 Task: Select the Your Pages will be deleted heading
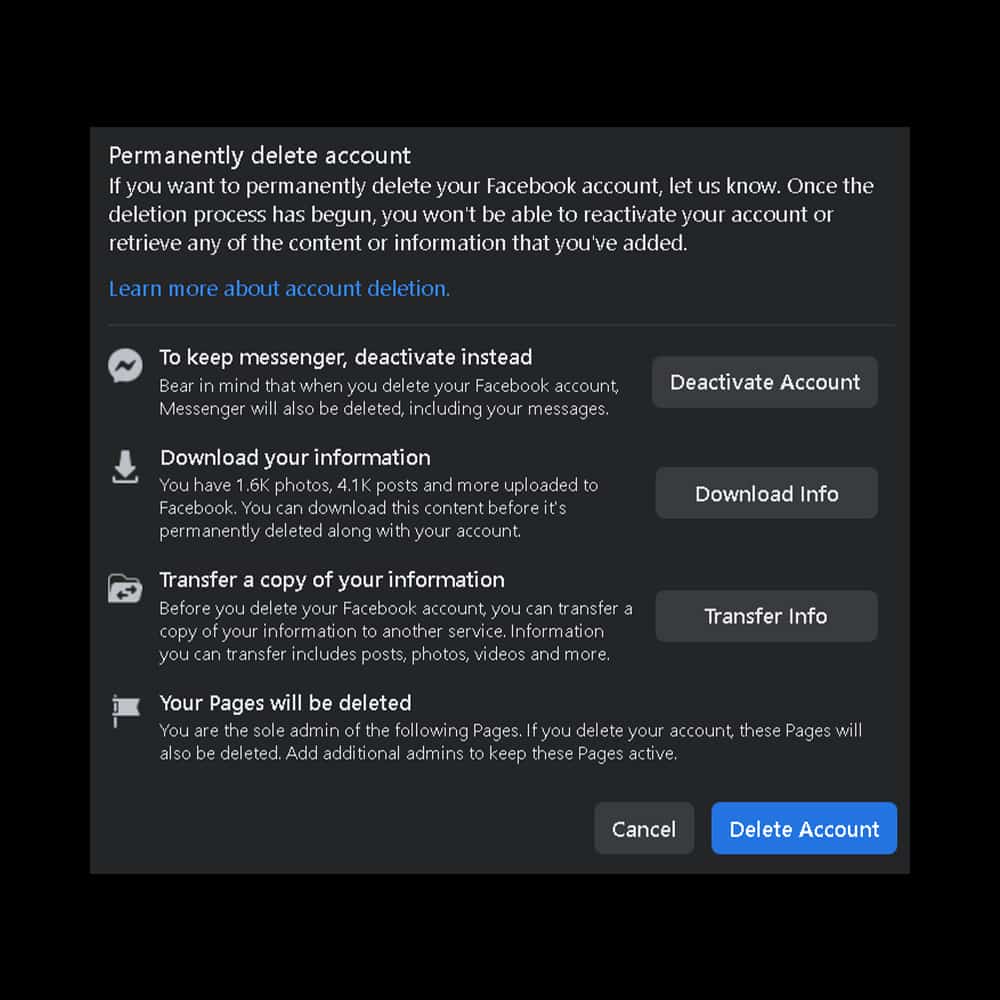[x=286, y=703]
